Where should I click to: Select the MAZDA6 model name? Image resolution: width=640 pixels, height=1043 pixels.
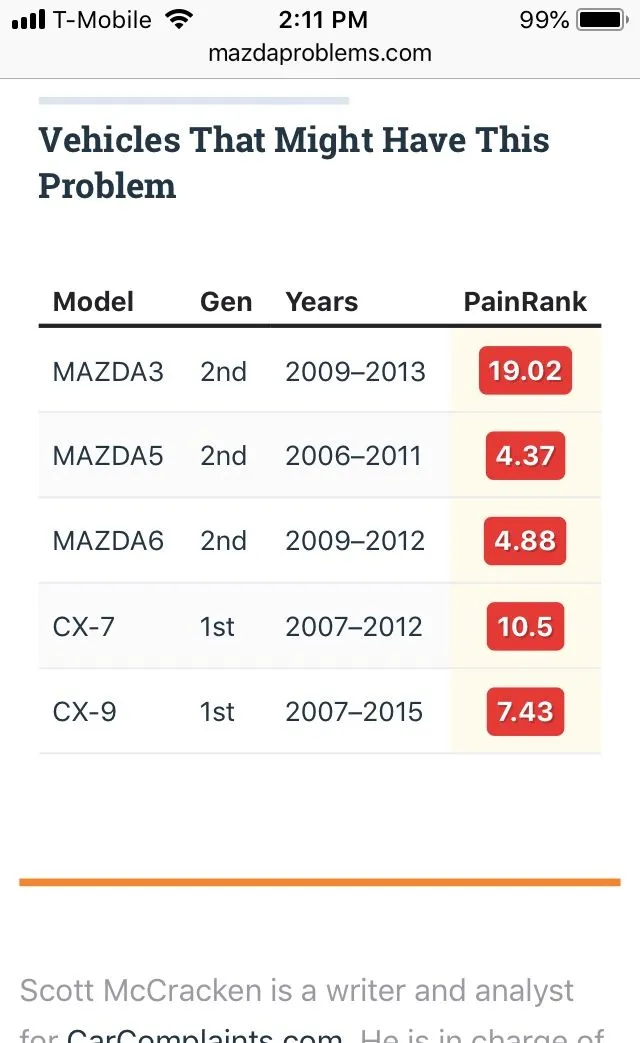(108, 541)
